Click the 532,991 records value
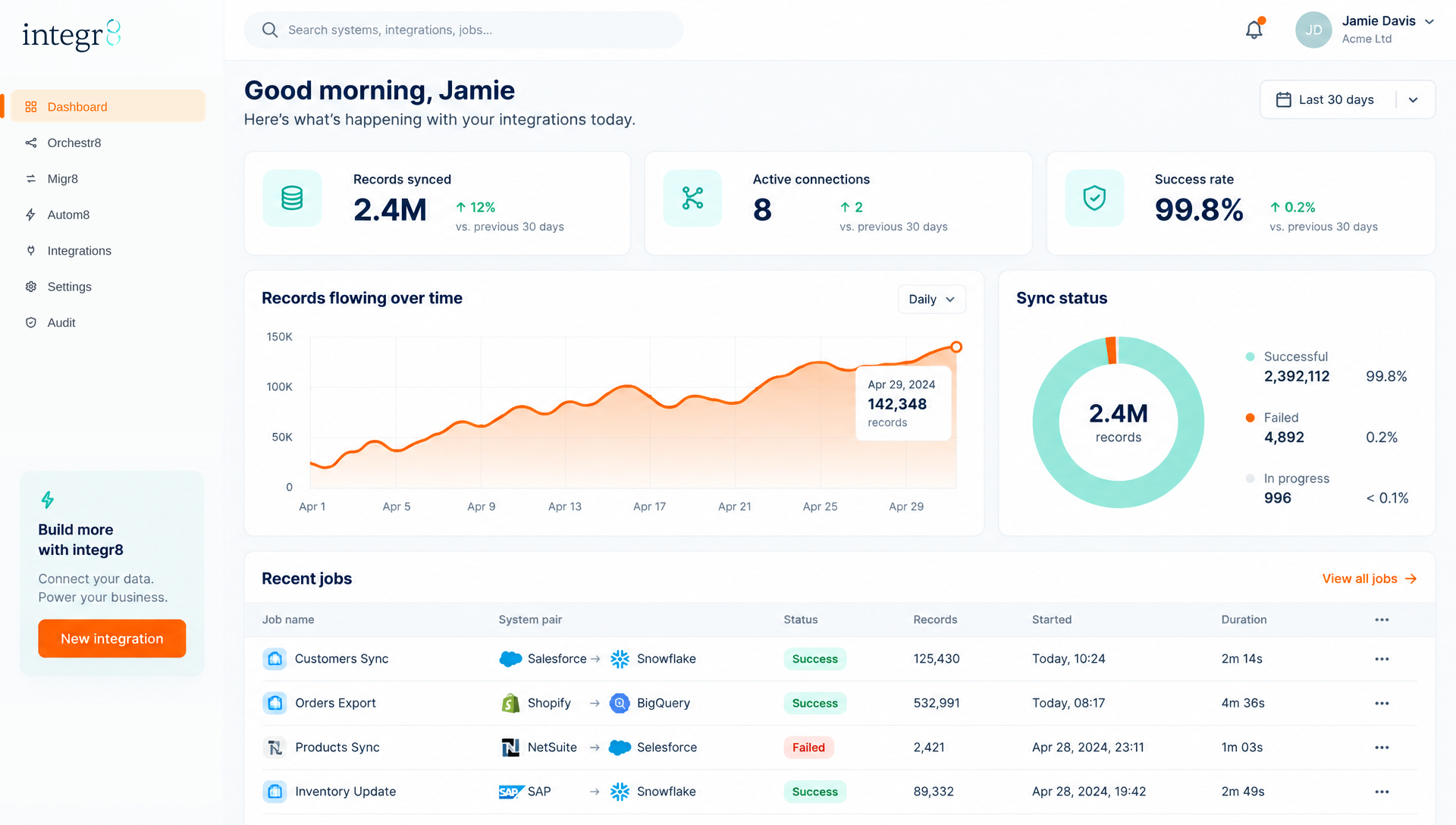The height and width of the screenshot is (825, 1456). tap(937, 703)
